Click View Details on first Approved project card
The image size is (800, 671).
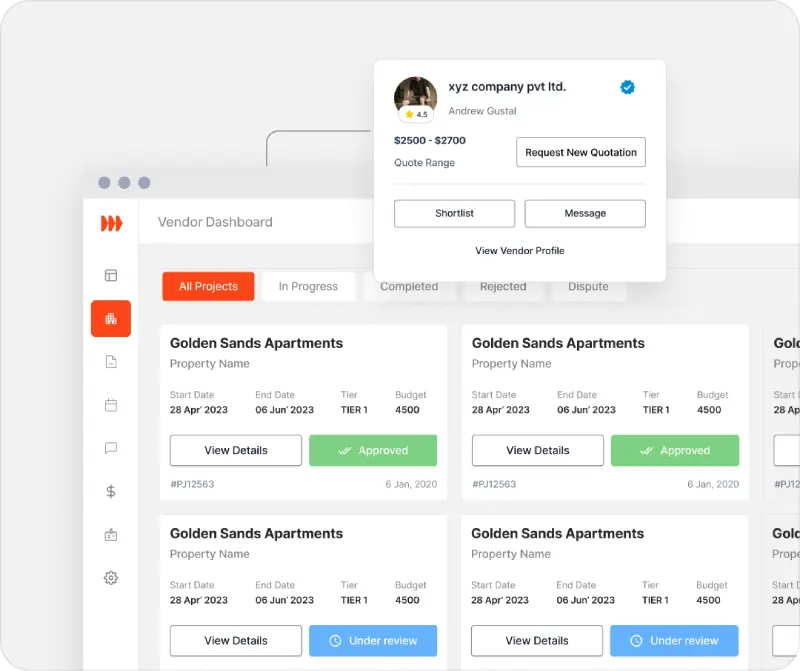pos(236,451)
